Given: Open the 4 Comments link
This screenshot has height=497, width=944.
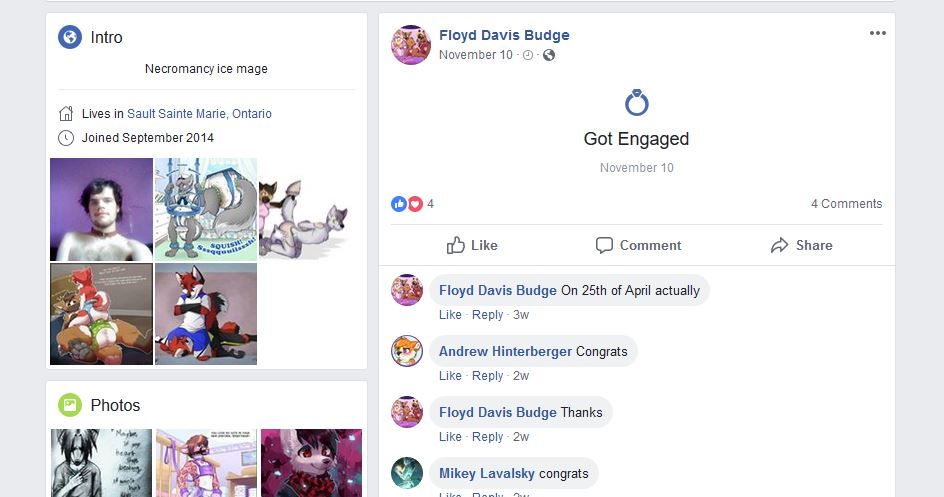Looking at the screenshot, I should (846, 204).
